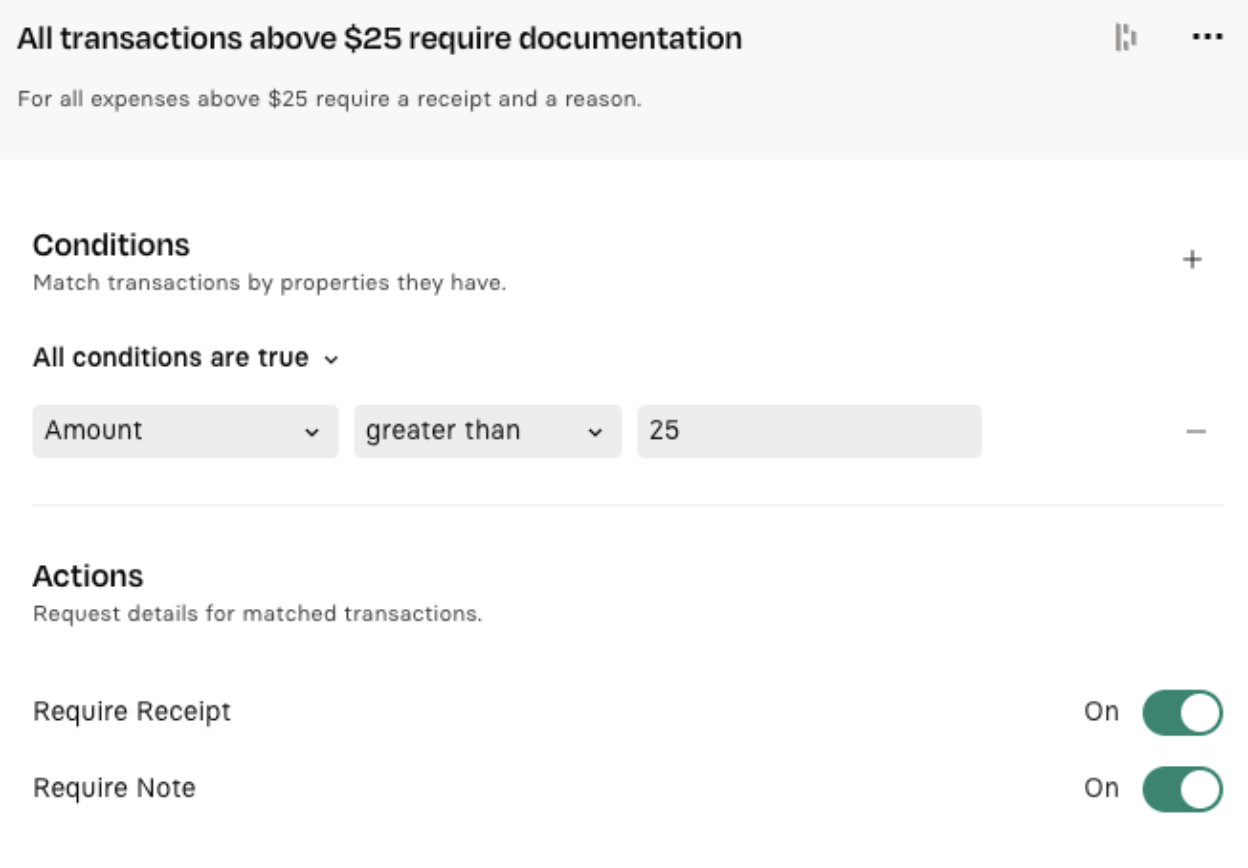Click the rule description about receipt and reason
Image resolution: width=1248 pixels, height=868 pixels.
[329, 100]
